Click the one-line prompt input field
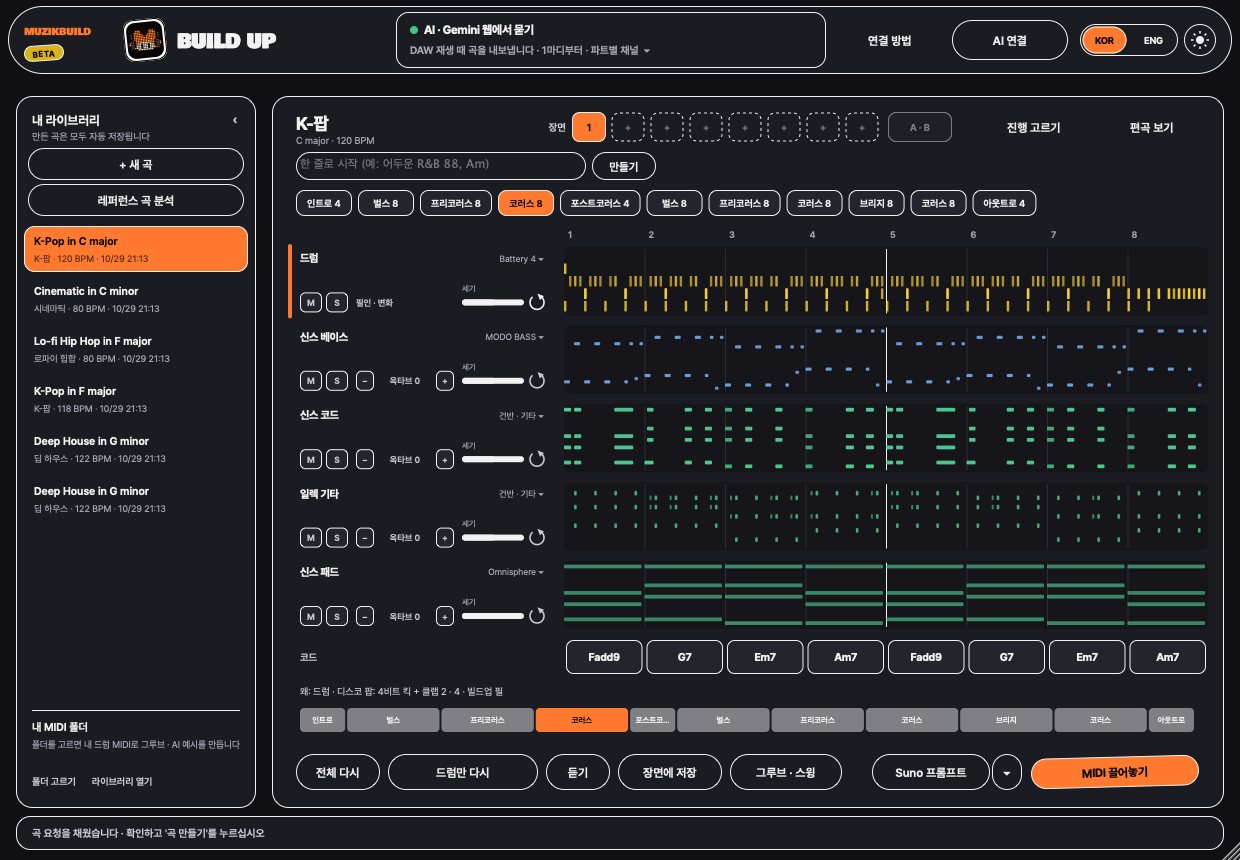This screenshot has height=860, width=1240. tap(440, 165)
